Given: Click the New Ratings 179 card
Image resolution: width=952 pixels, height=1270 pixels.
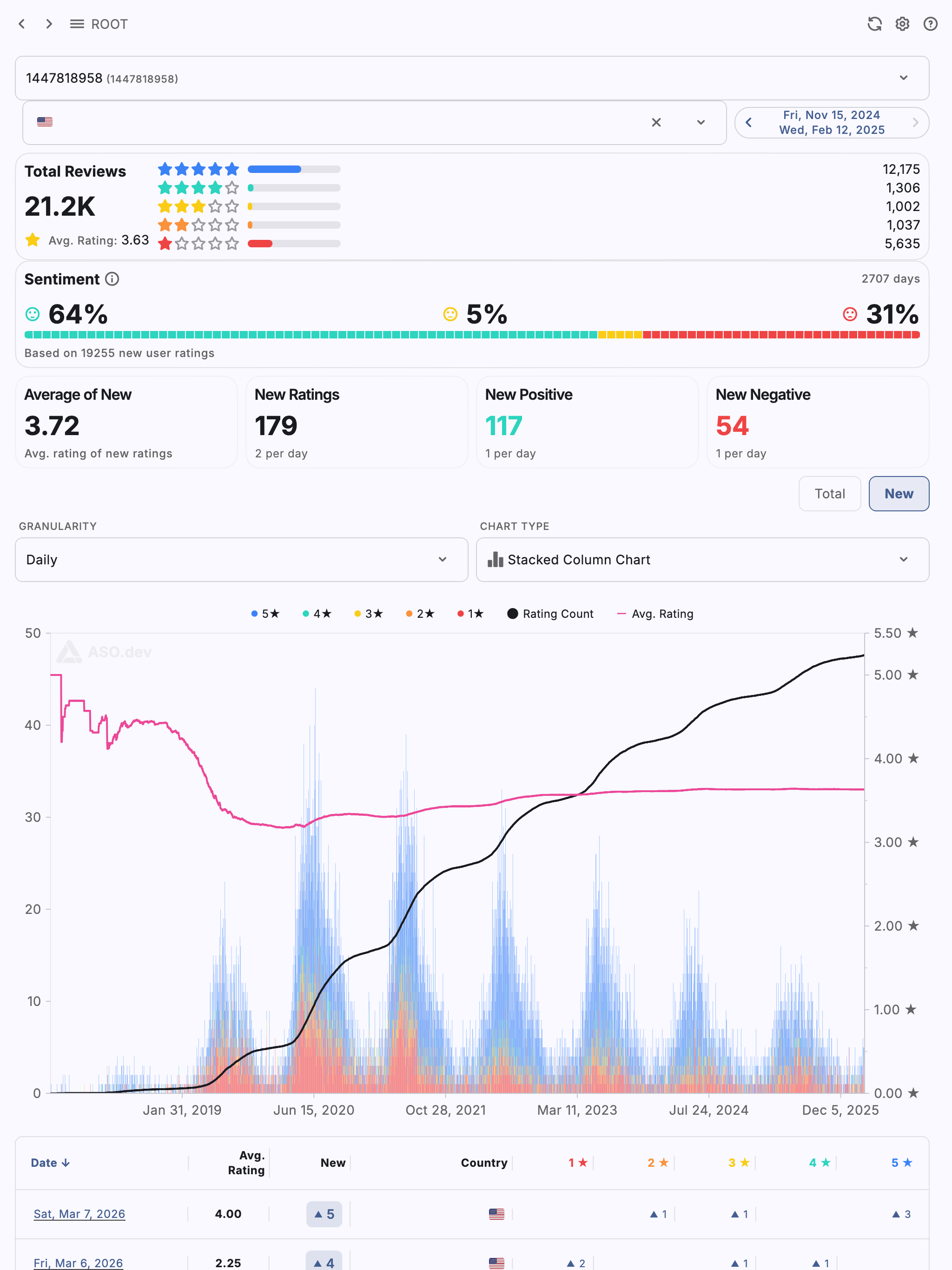Looking at the screenshot, I should 357,422.
